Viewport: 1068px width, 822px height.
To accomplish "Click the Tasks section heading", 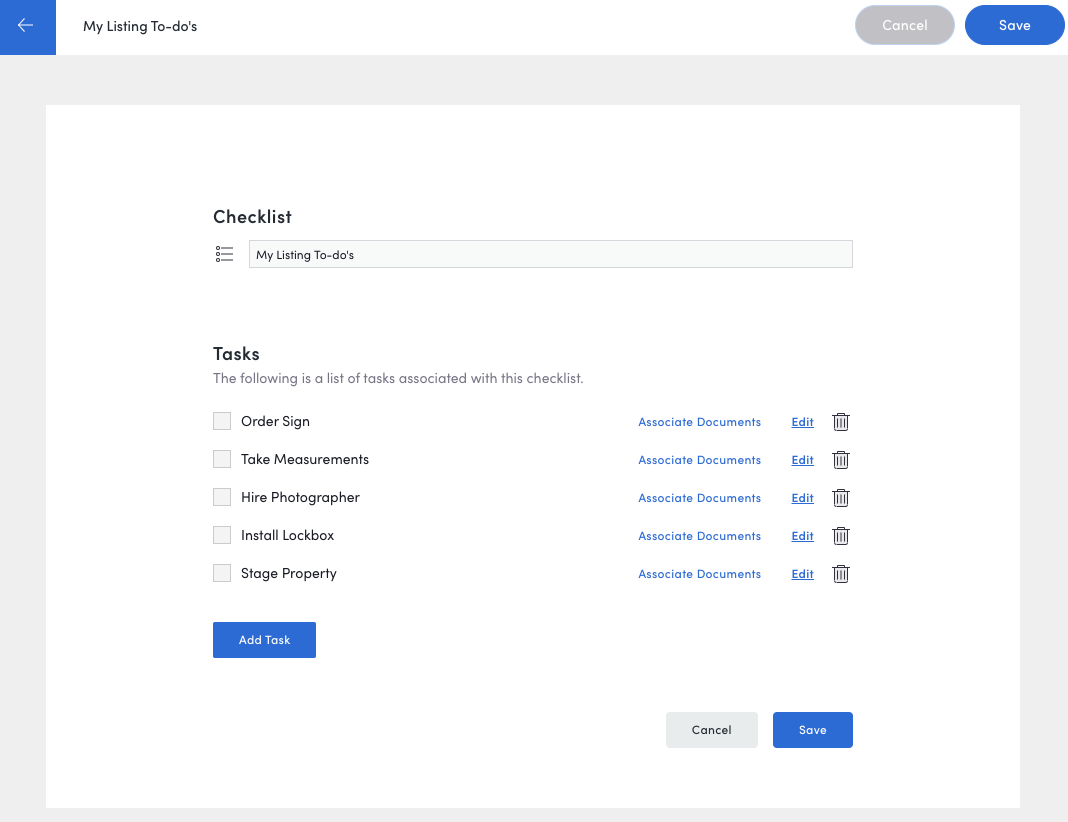I will coord(236,354).
